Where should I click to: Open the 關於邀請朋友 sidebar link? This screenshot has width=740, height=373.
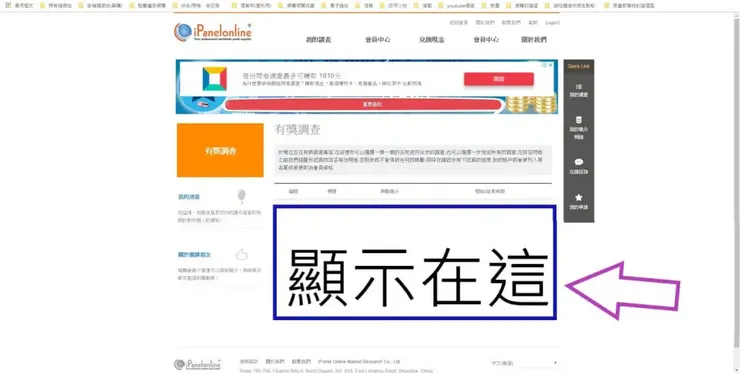194,254
